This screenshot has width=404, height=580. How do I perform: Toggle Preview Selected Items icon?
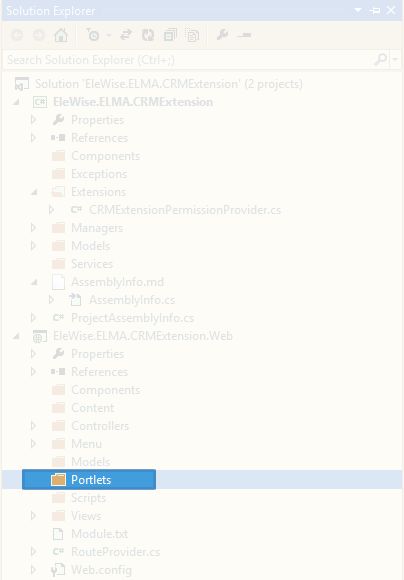[245, 35]
